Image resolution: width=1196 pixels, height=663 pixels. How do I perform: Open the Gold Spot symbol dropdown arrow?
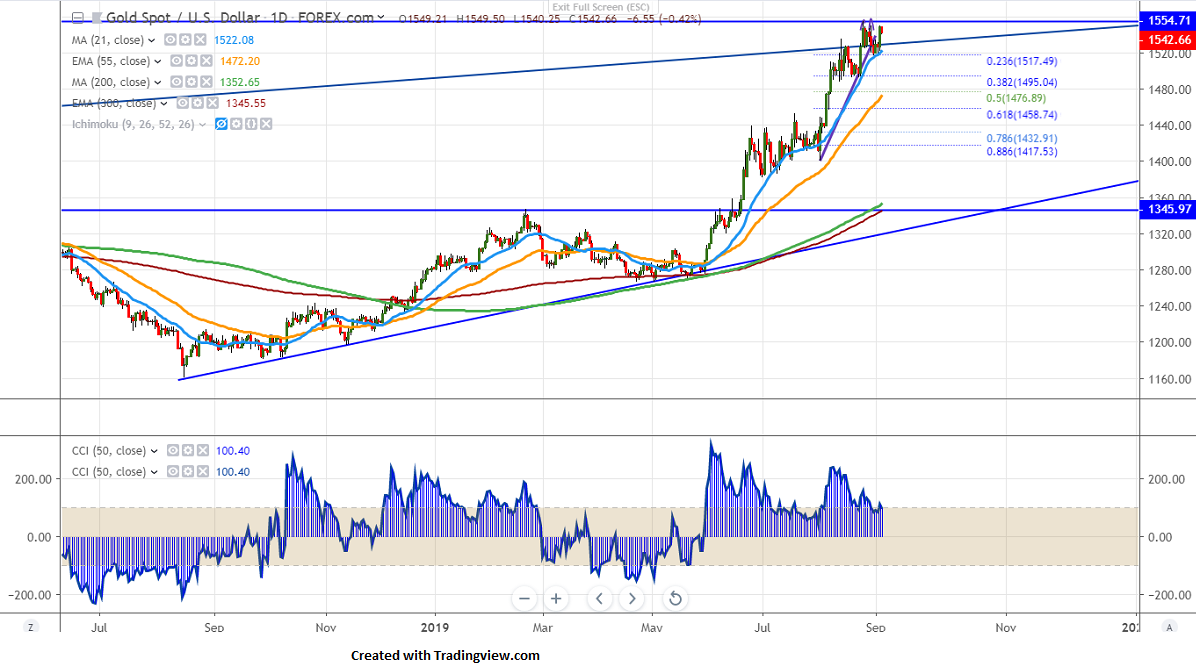pos(381,18)
